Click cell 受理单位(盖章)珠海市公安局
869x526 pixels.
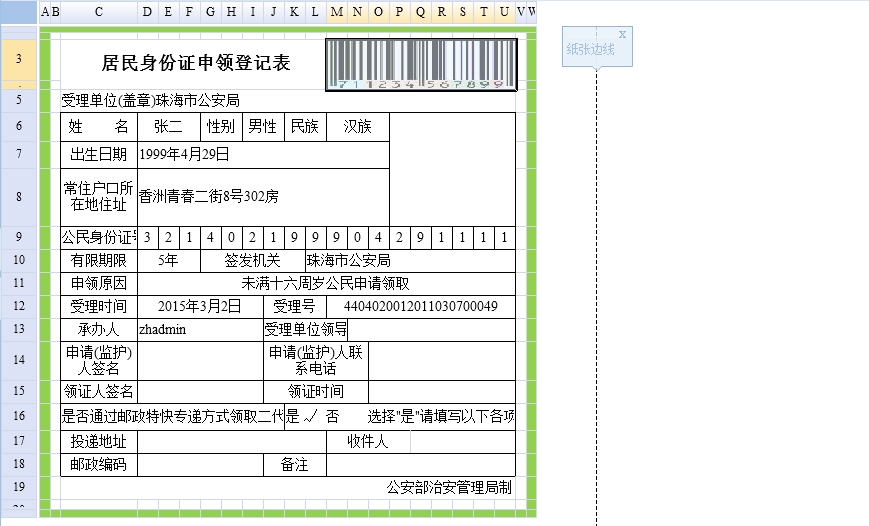pos(150,101)
